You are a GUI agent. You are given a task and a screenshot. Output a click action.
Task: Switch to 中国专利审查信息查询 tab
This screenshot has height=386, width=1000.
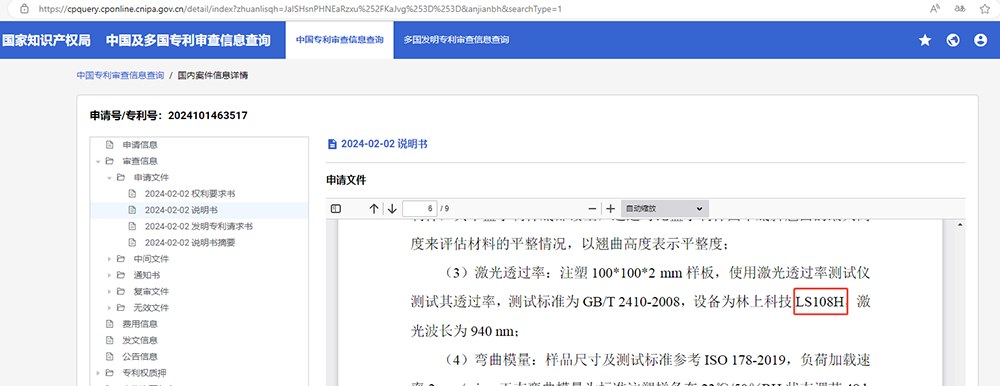tap(340, 40)
